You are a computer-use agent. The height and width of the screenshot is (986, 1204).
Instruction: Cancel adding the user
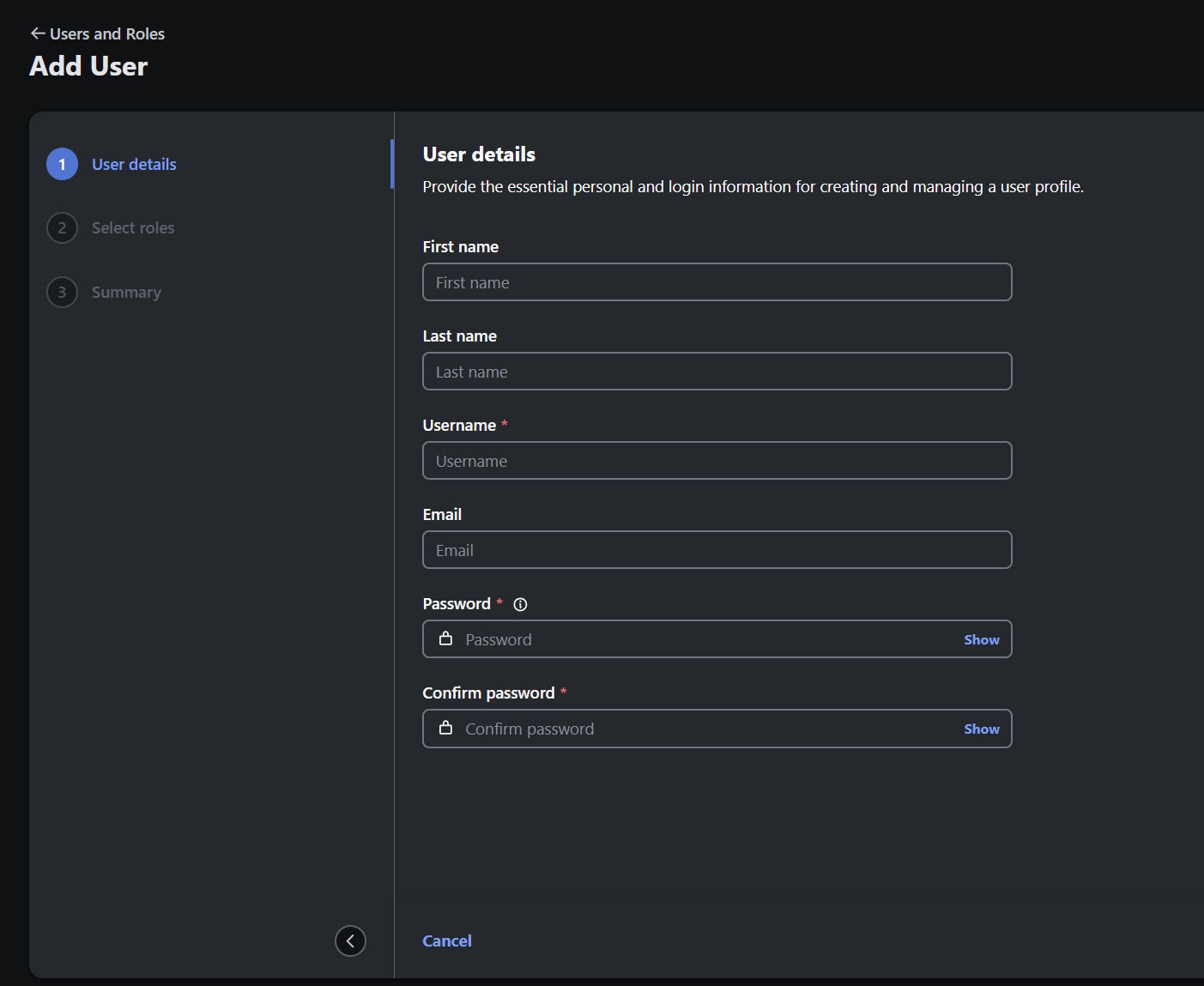[x=447, y=941]
